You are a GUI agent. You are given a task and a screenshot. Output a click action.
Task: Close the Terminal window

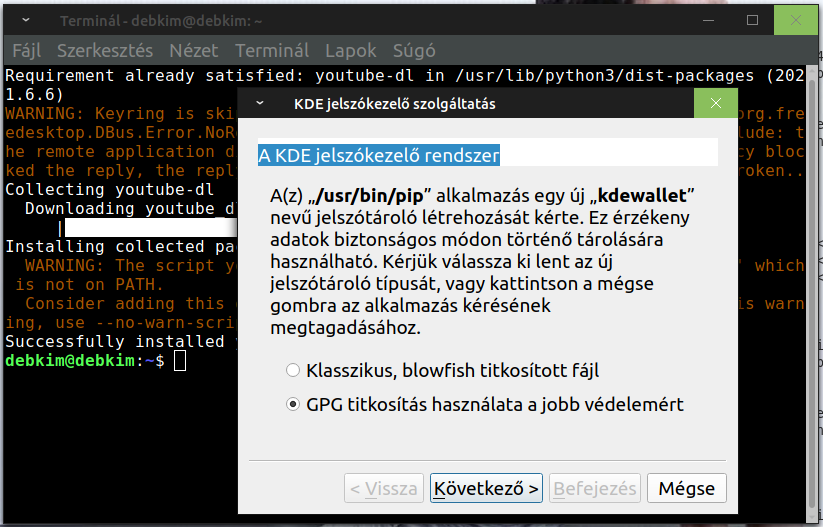coord(796,20)
